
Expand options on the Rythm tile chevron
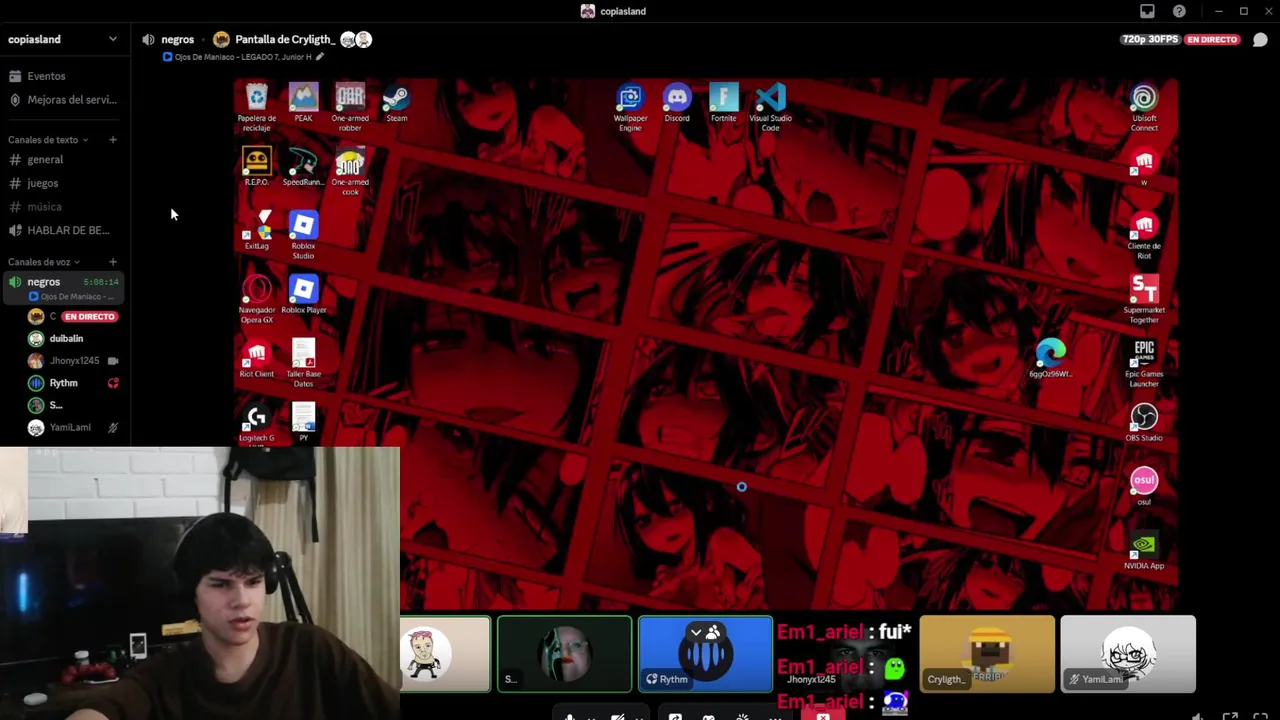pos(696,632)
